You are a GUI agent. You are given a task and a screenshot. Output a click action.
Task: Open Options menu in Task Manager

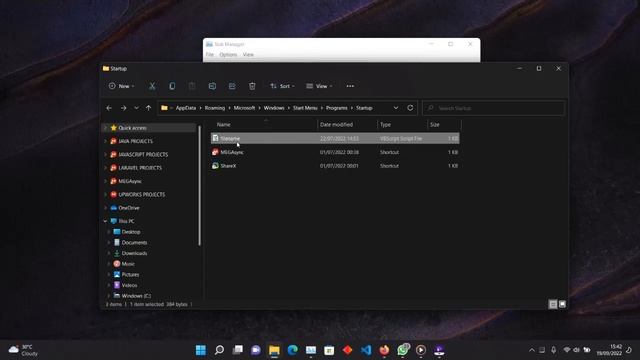point(228,55)
